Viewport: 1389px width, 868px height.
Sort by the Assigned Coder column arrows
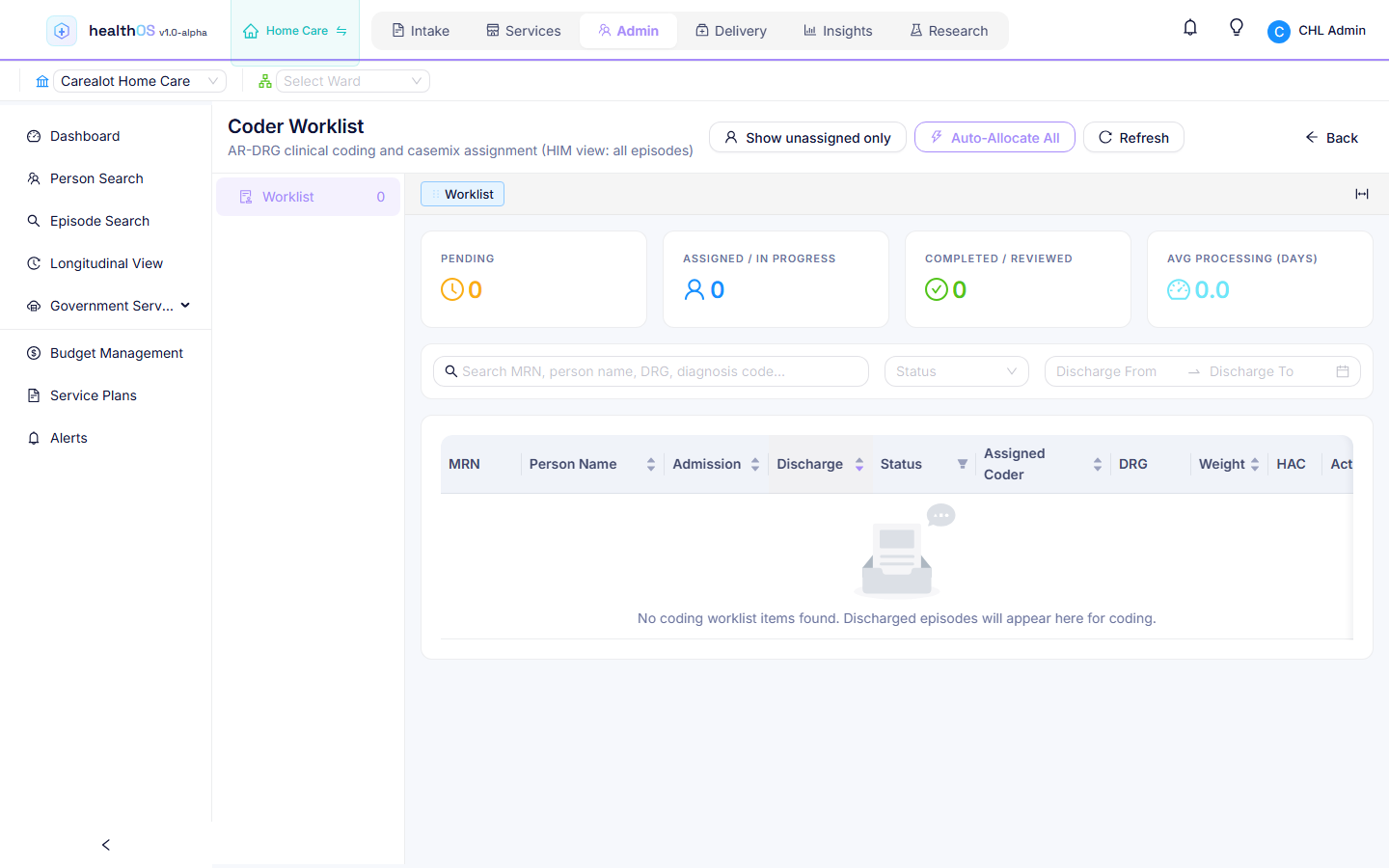(1098, 464)
